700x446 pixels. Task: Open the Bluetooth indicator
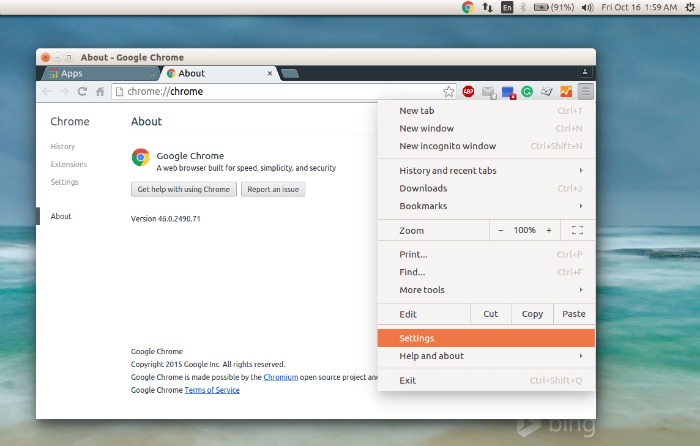pyautogui.click(x=523, y=7)
